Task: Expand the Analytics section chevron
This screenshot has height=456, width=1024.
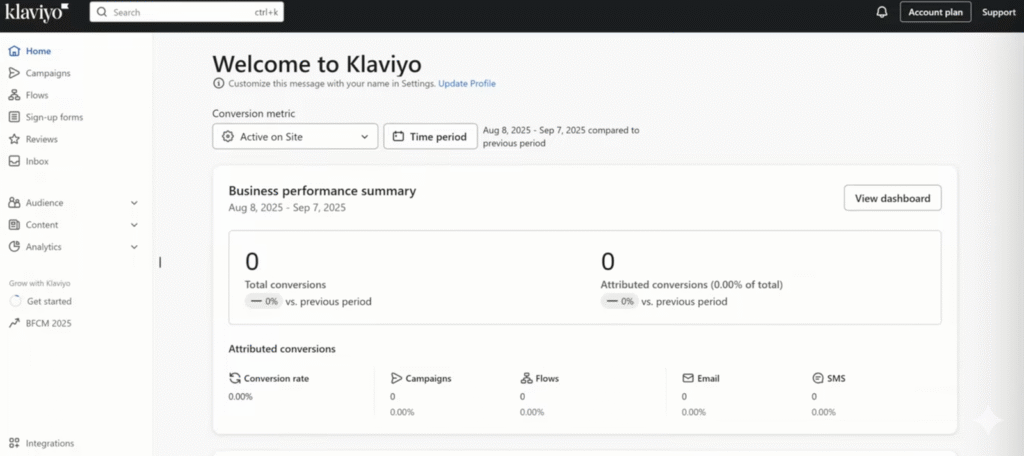Action: point(134,247)
